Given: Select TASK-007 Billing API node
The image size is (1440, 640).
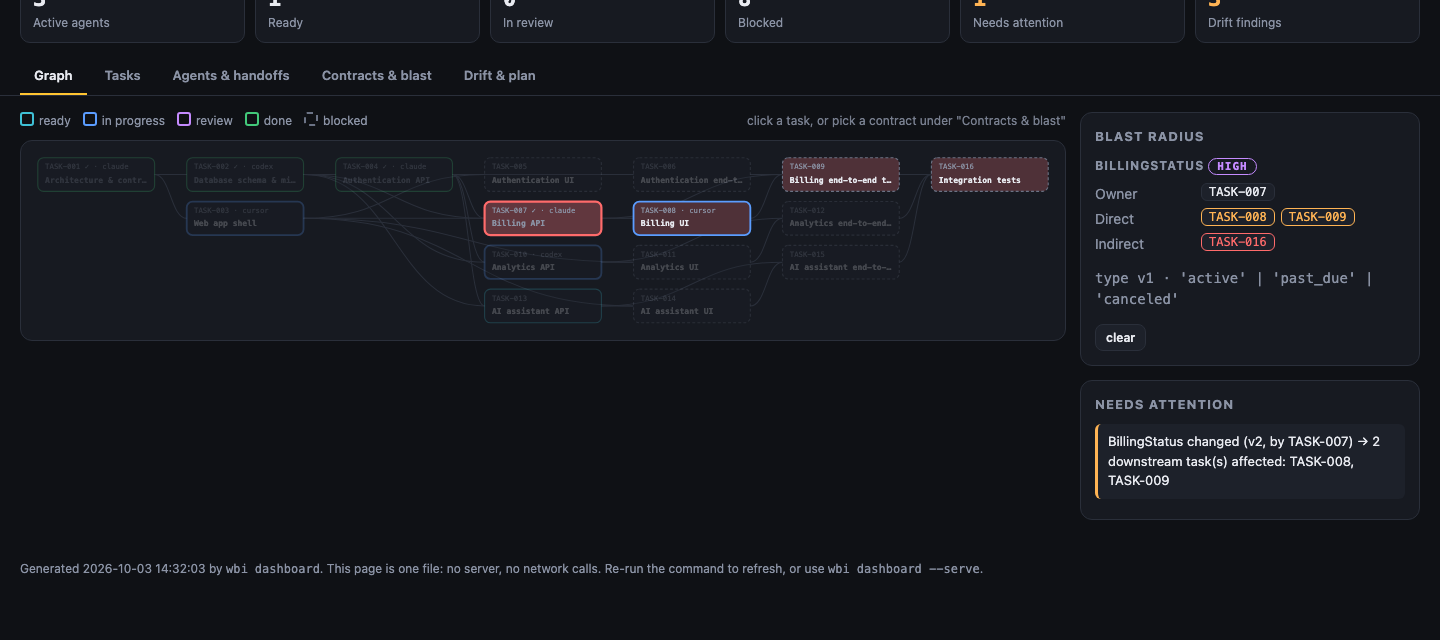Looking at the screenshot, I should (x=543, y=218).
